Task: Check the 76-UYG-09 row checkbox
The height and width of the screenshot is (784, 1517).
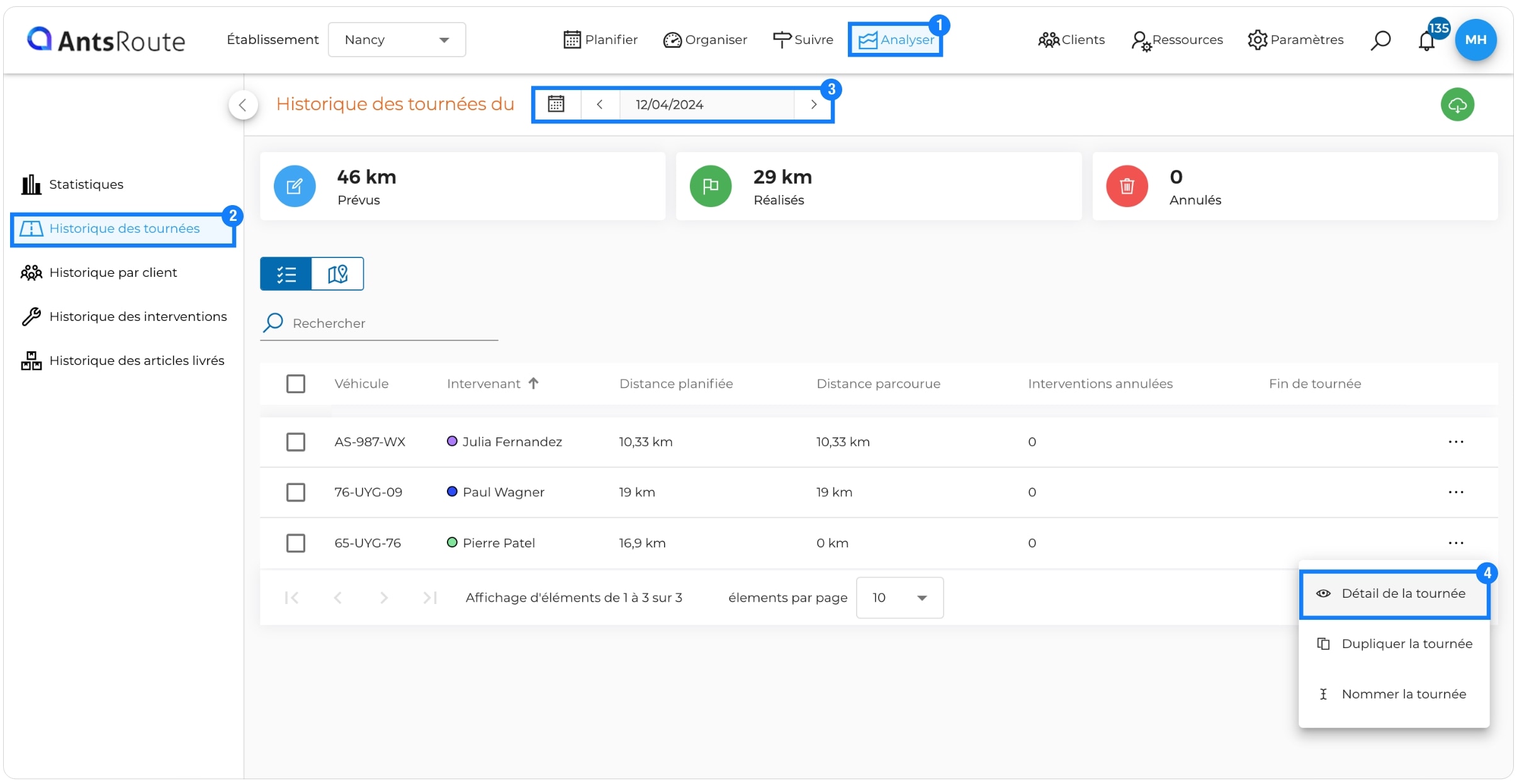Action: tap(296, 492)
